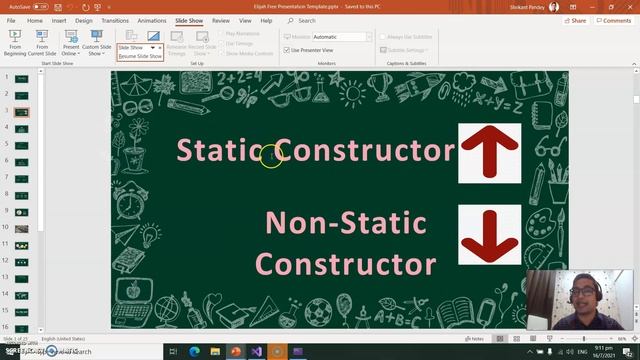
Task: Click English (United States) language indicator
Action: click(x=63, y=339)
